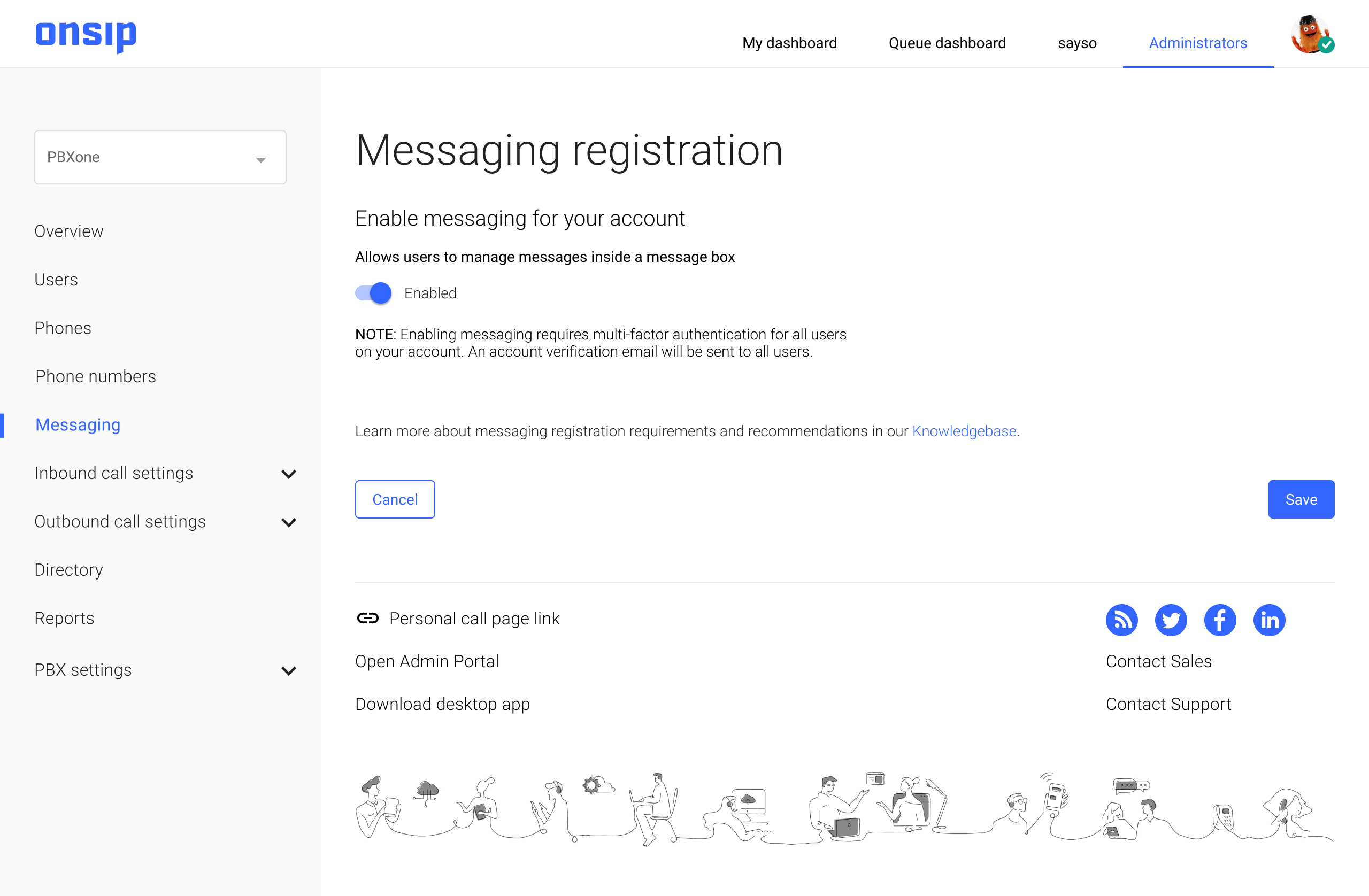Click the user avatar in the top bar
The height and width of the screenshot is (896, 1369).
(x=1310, y=35)
